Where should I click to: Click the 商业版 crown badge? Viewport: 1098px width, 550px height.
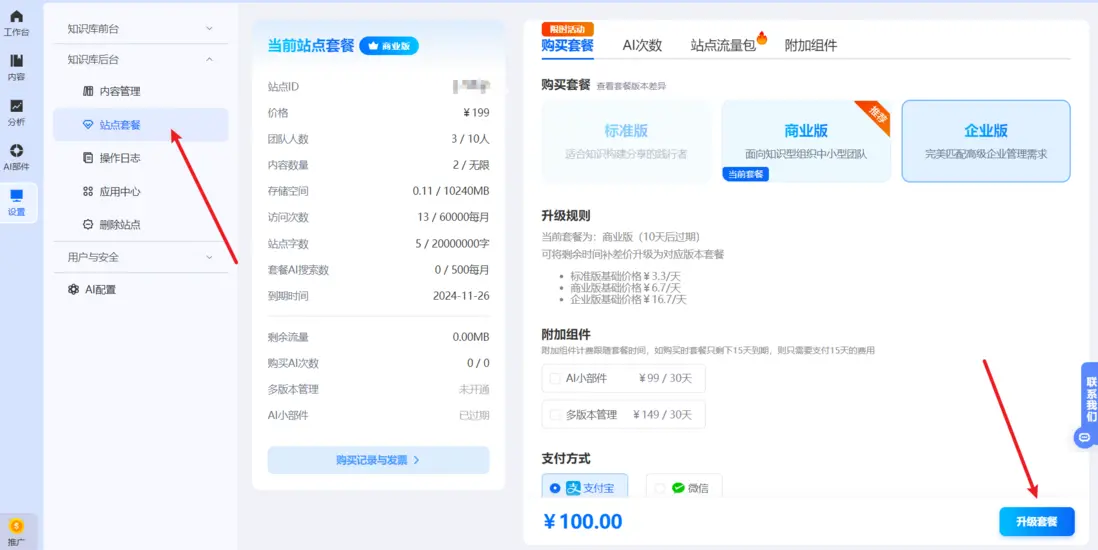click(389, 46)
